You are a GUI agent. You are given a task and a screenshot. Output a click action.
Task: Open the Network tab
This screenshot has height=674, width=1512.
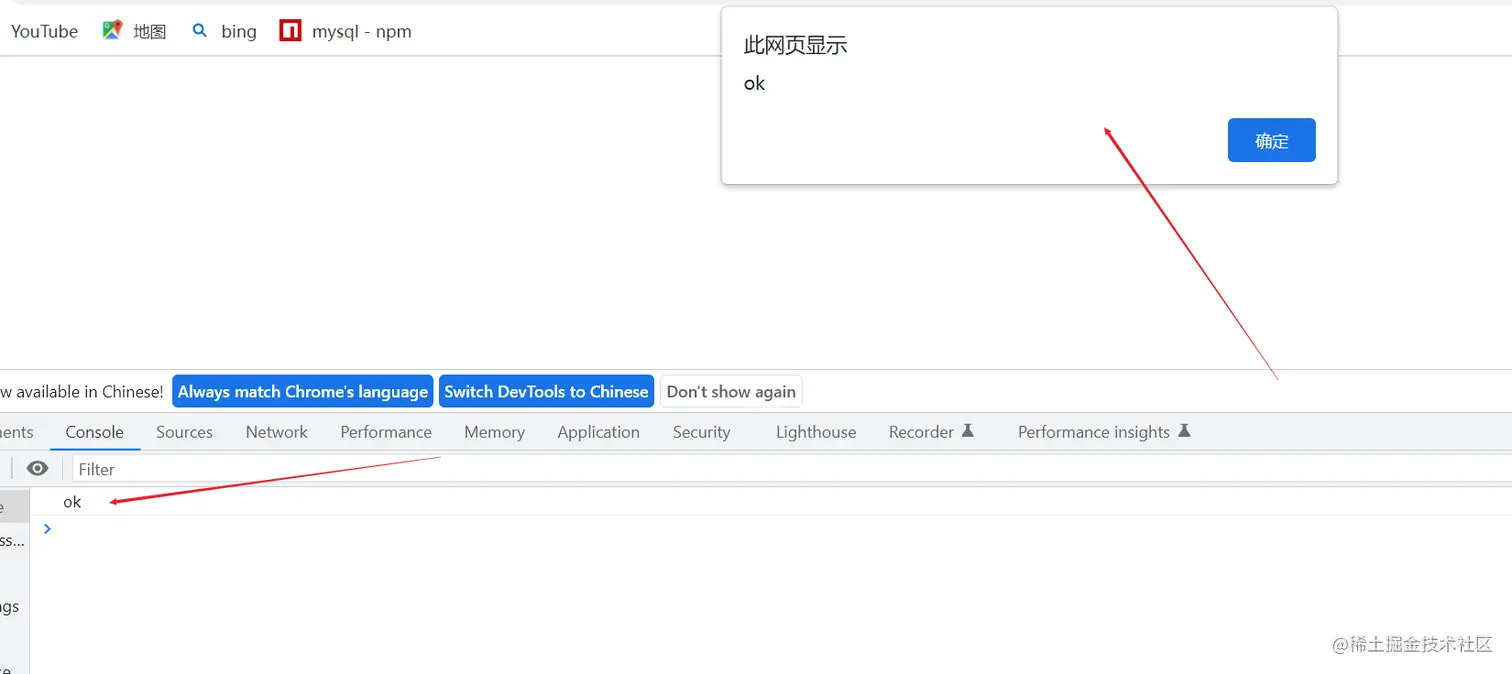[276, 431]
